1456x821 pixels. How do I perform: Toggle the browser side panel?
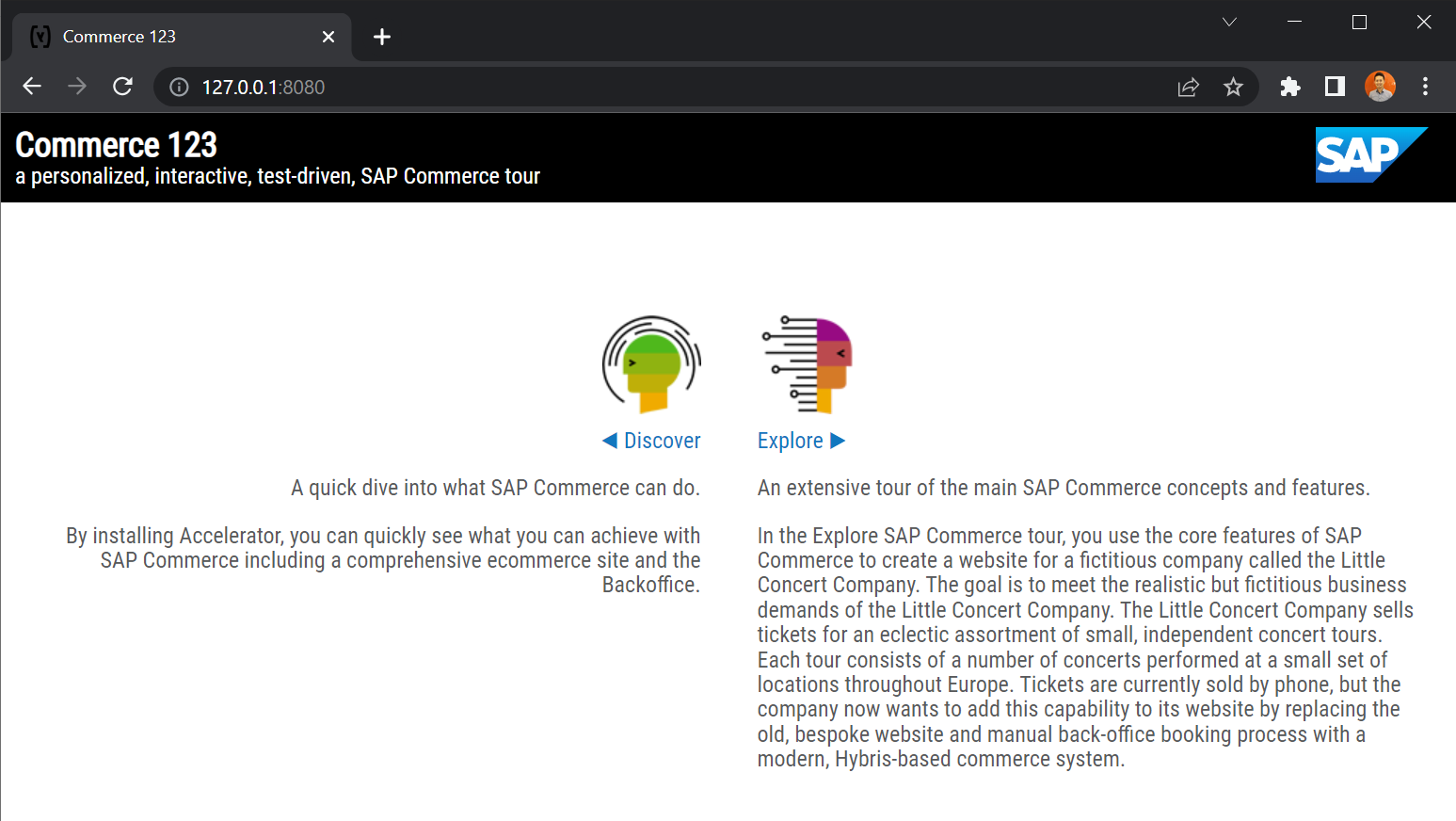tap(1335, 87)
